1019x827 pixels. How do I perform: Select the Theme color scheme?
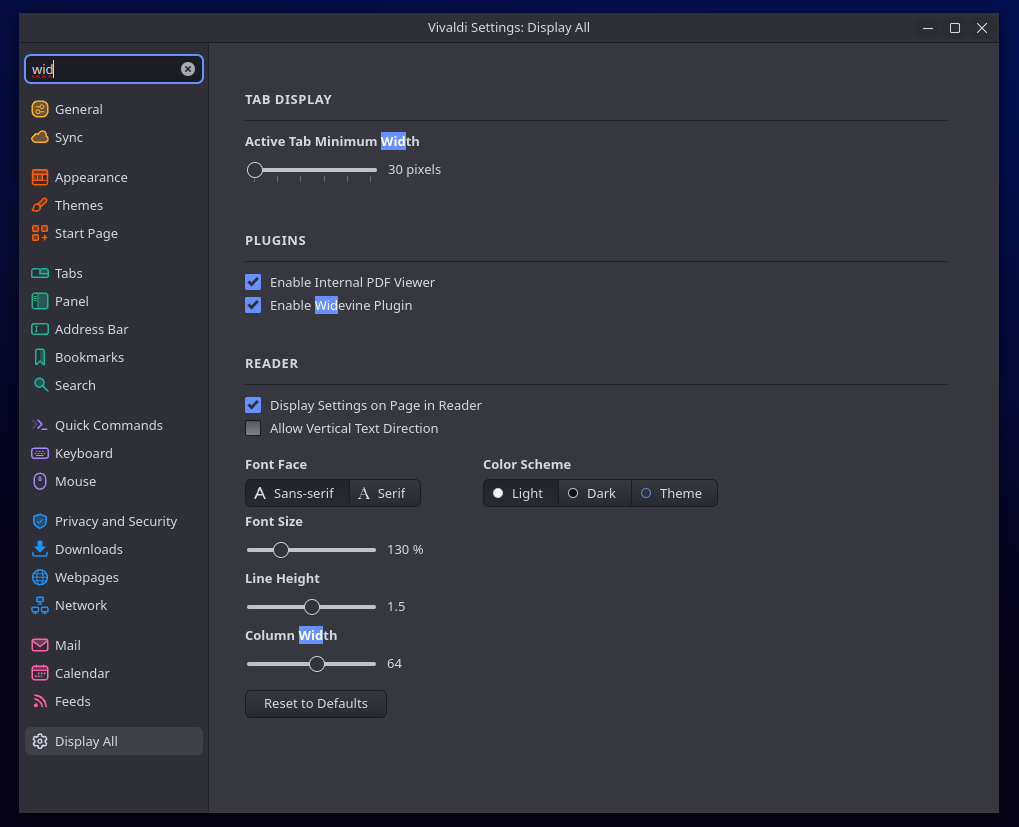click(x=674, y=494)
